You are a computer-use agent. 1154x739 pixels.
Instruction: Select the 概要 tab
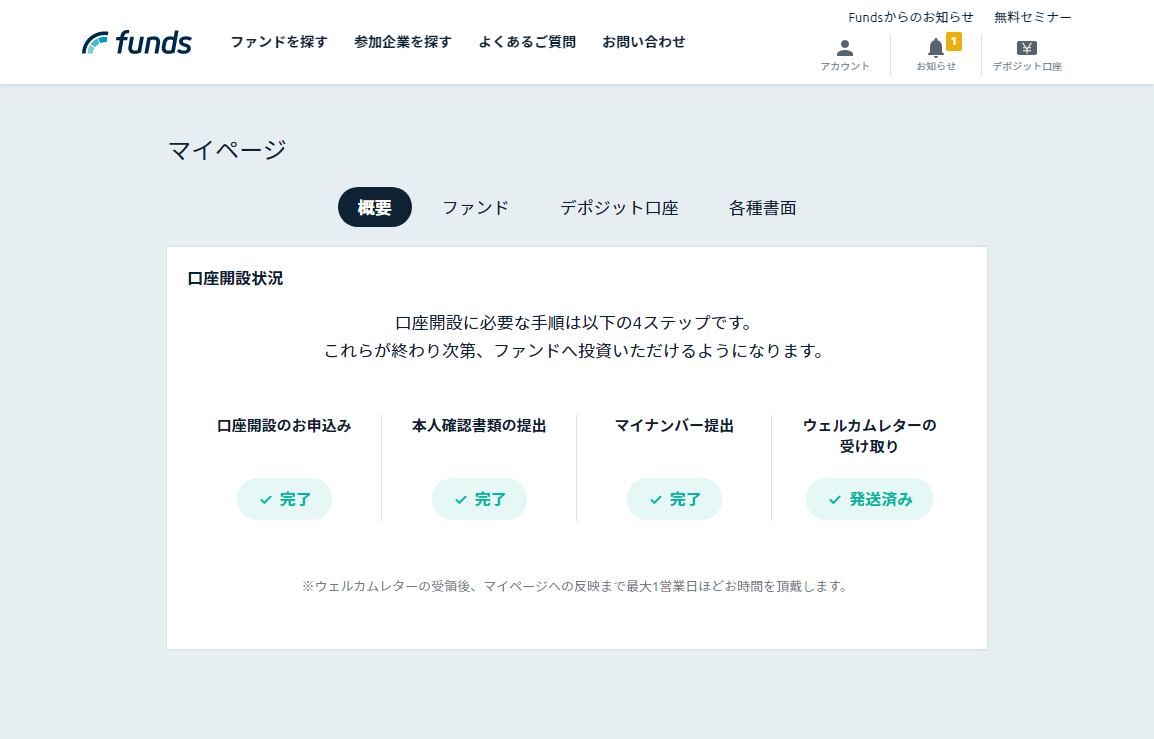coord(375,208)
